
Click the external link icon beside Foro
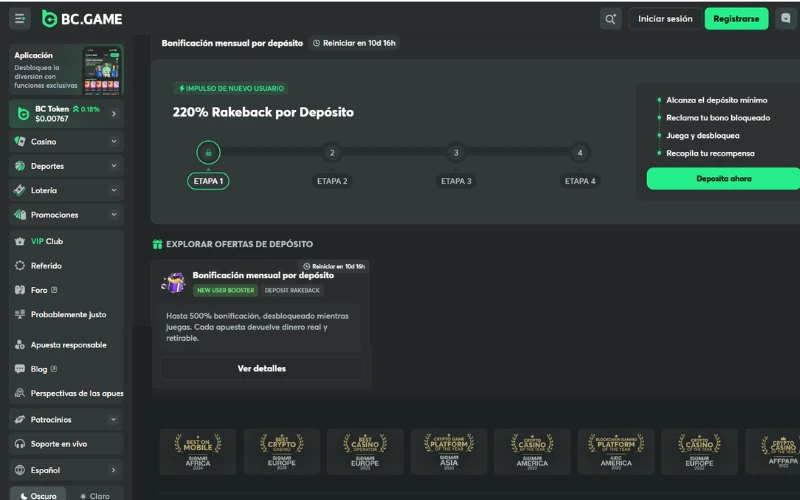pos(54,290)
